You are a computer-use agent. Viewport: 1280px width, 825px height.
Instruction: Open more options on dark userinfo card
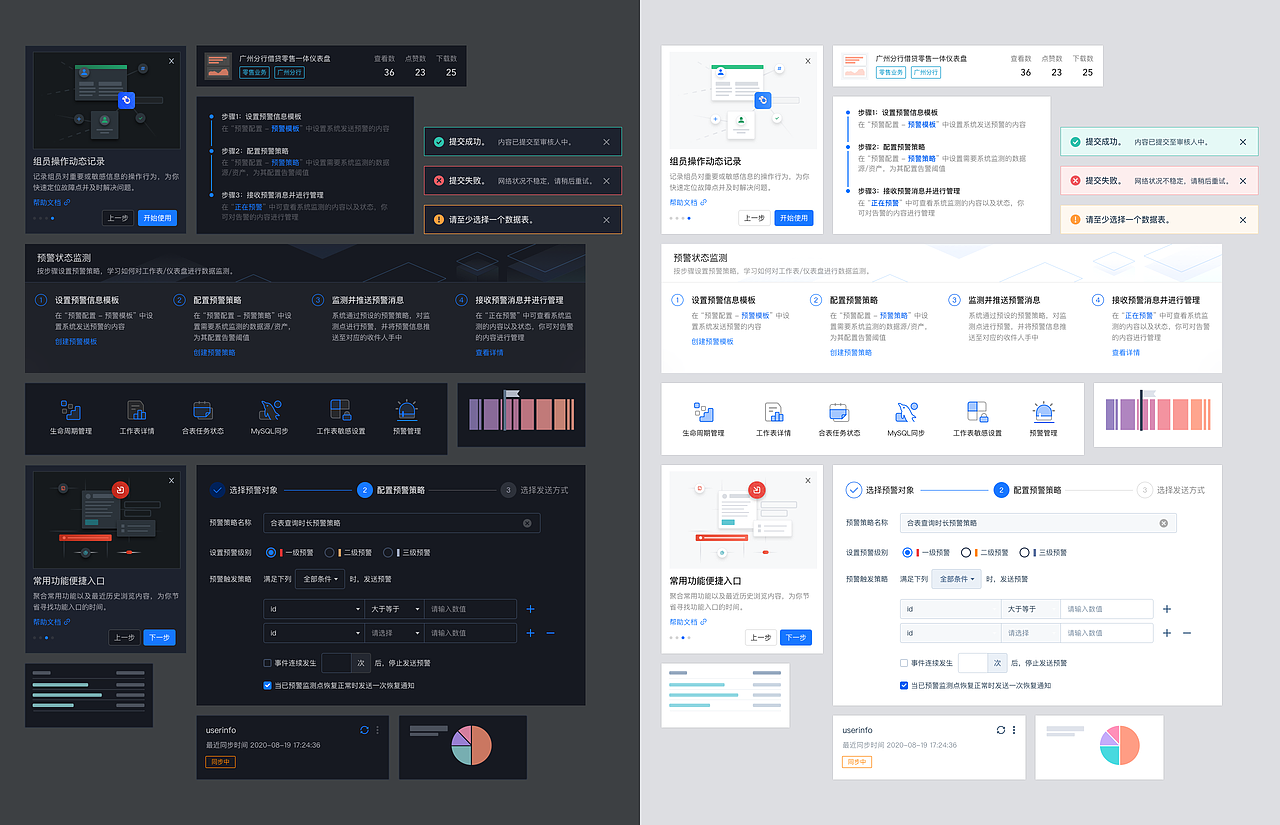[x=377, y=731]
